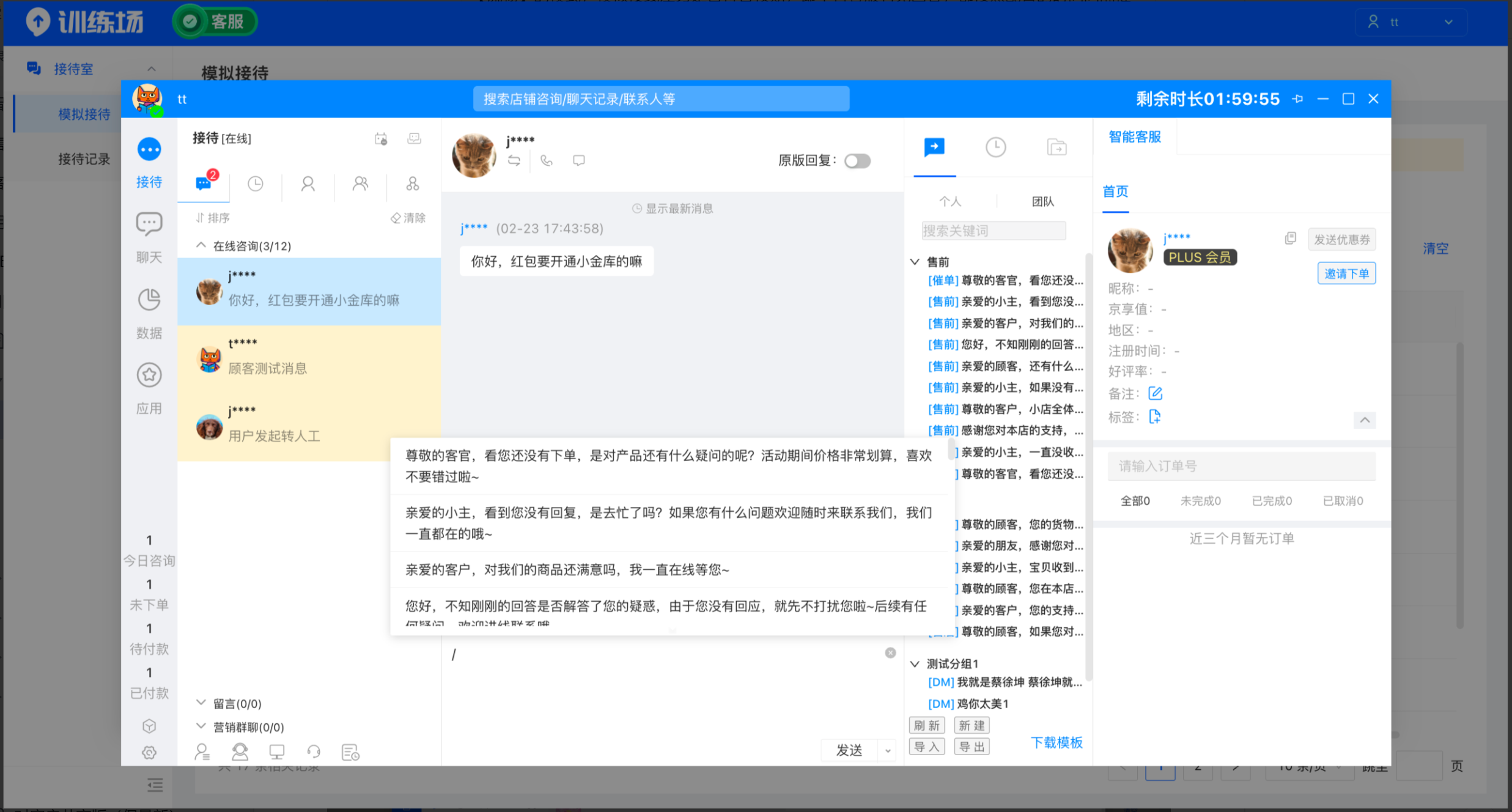
Task: Focus the 请输入订单号 order input
Action: tap(1241, 467)
